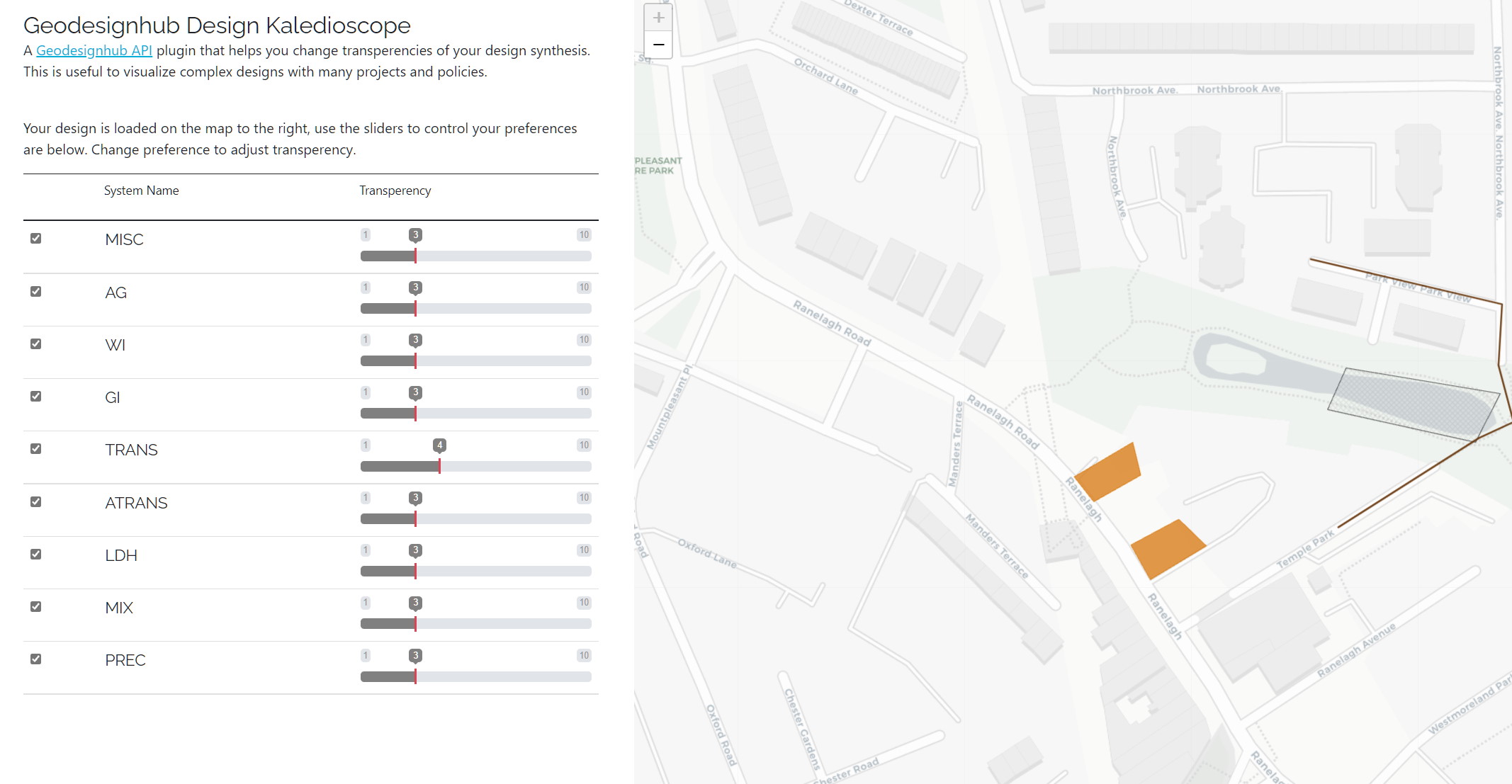1512x784 pixels.
Task: Click the MISC transparency slider bar
Action: coord(476,256)
